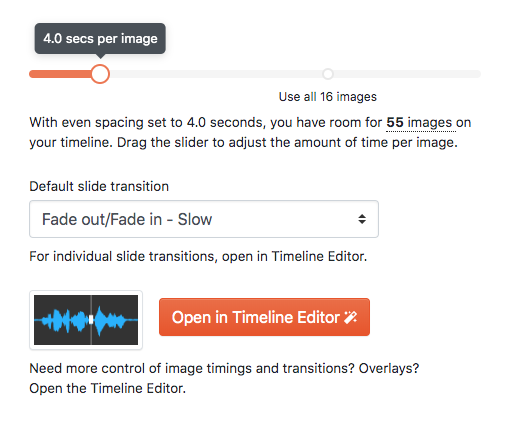Click the 'Use all 16 images' label
Viewport: 510px width, 445px height.
coord(328,97)
